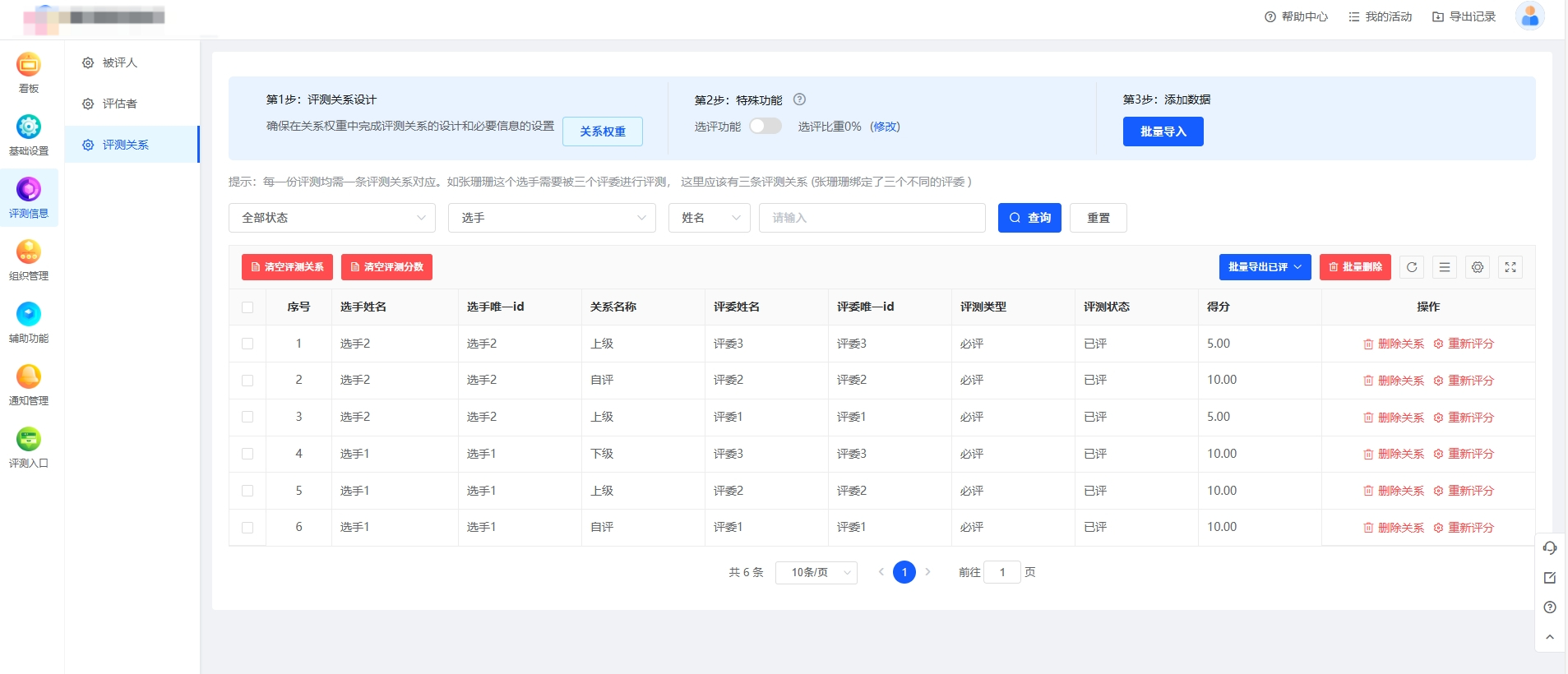Viewport: 1568px width, 674px height.
Task: Tick the checkbox for row 3
Action: [x=247, y=418]
